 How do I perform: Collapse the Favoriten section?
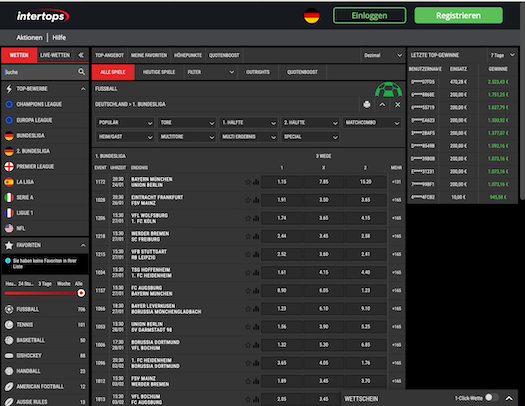point(83,245)
